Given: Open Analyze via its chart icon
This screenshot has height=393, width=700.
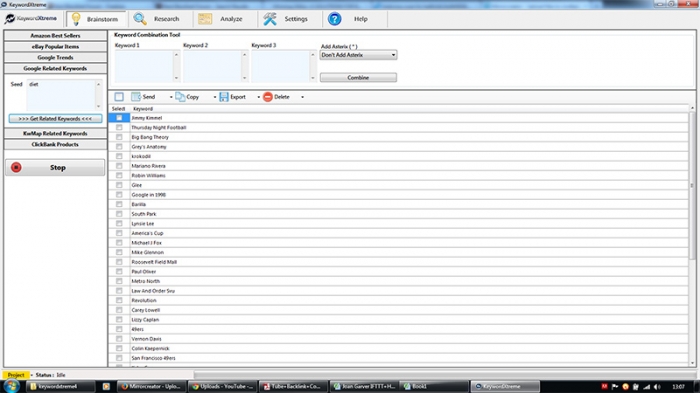Looking at the screenshot, I should click(x=205, y=19).
